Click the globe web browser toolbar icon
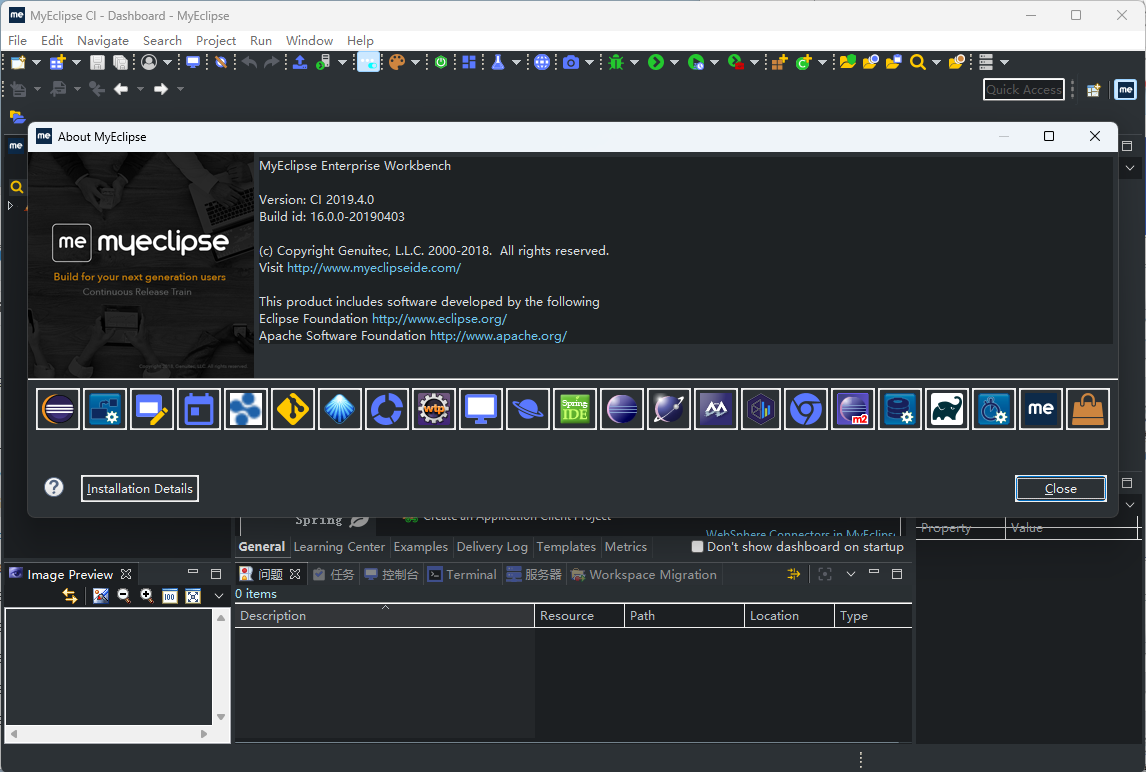This screenshot has width=1146, height=772. pos(542,63)
